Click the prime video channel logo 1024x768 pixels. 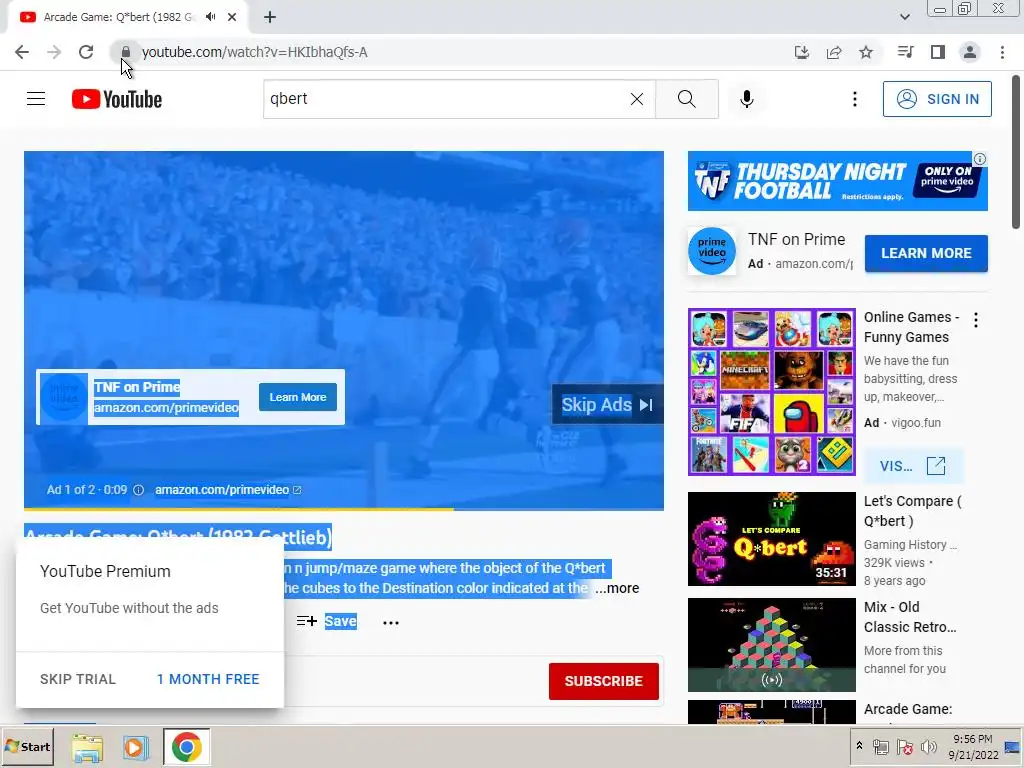click(712, 251)
